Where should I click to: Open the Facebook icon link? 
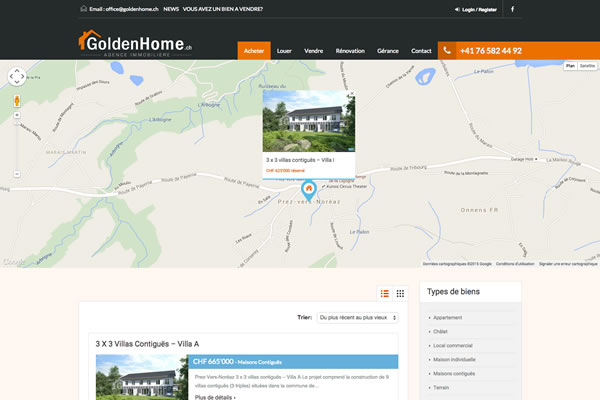click(512, 9)
